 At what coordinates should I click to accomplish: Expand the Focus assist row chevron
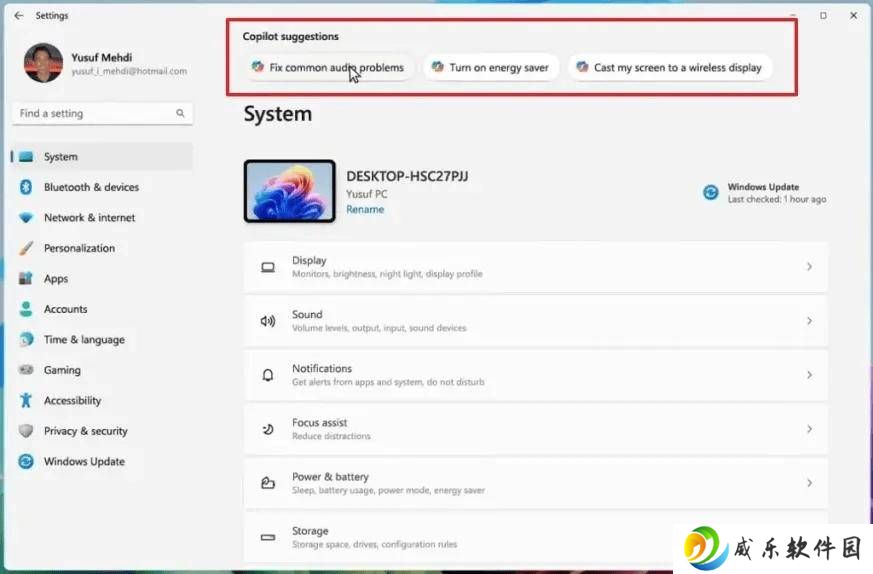(809, 429)
